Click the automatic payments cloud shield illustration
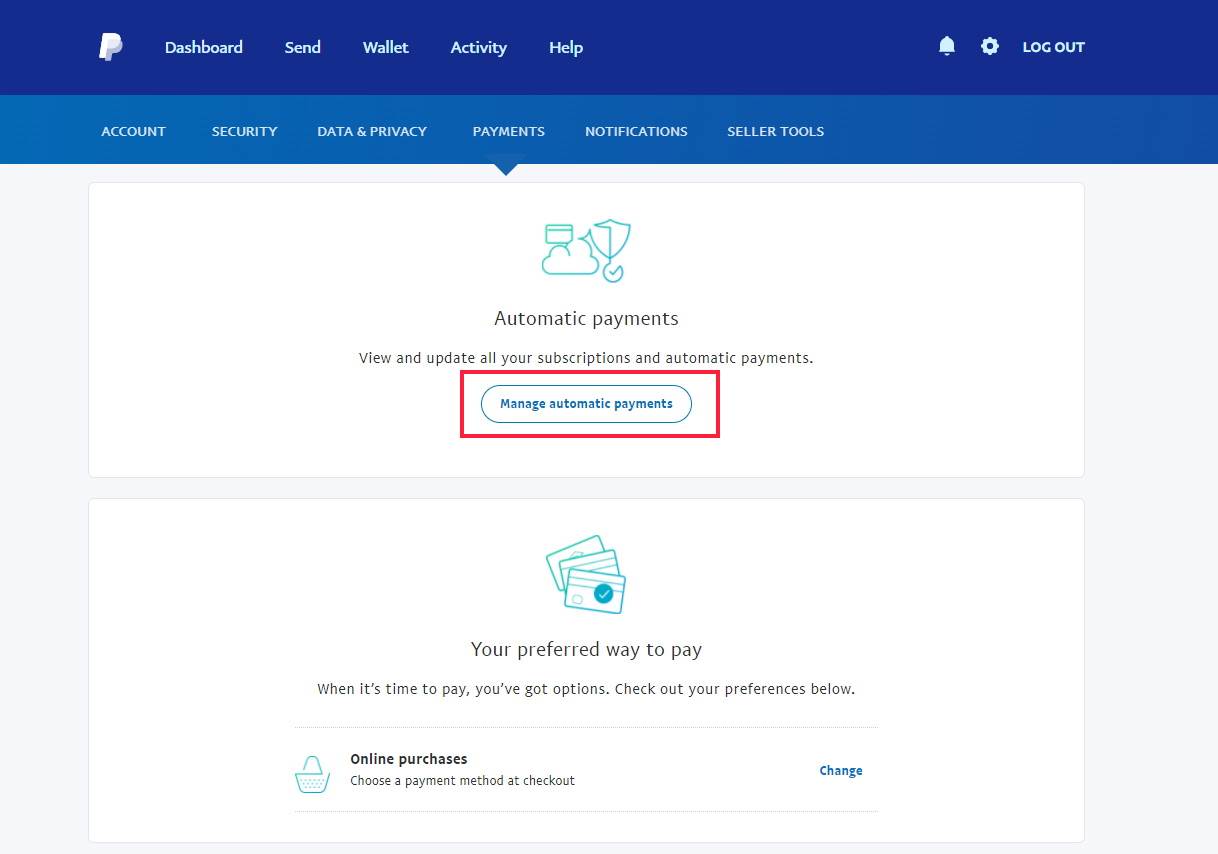This screenshot has width=1218, height=854. (586, 251)
